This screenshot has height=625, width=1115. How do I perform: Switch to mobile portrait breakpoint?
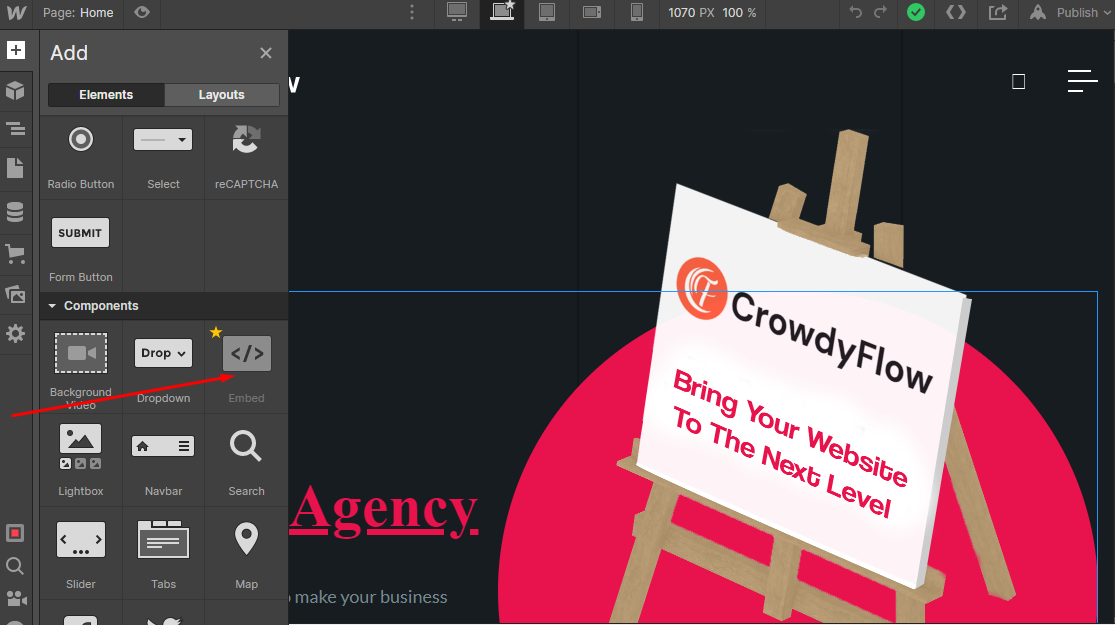click(636, 12)
